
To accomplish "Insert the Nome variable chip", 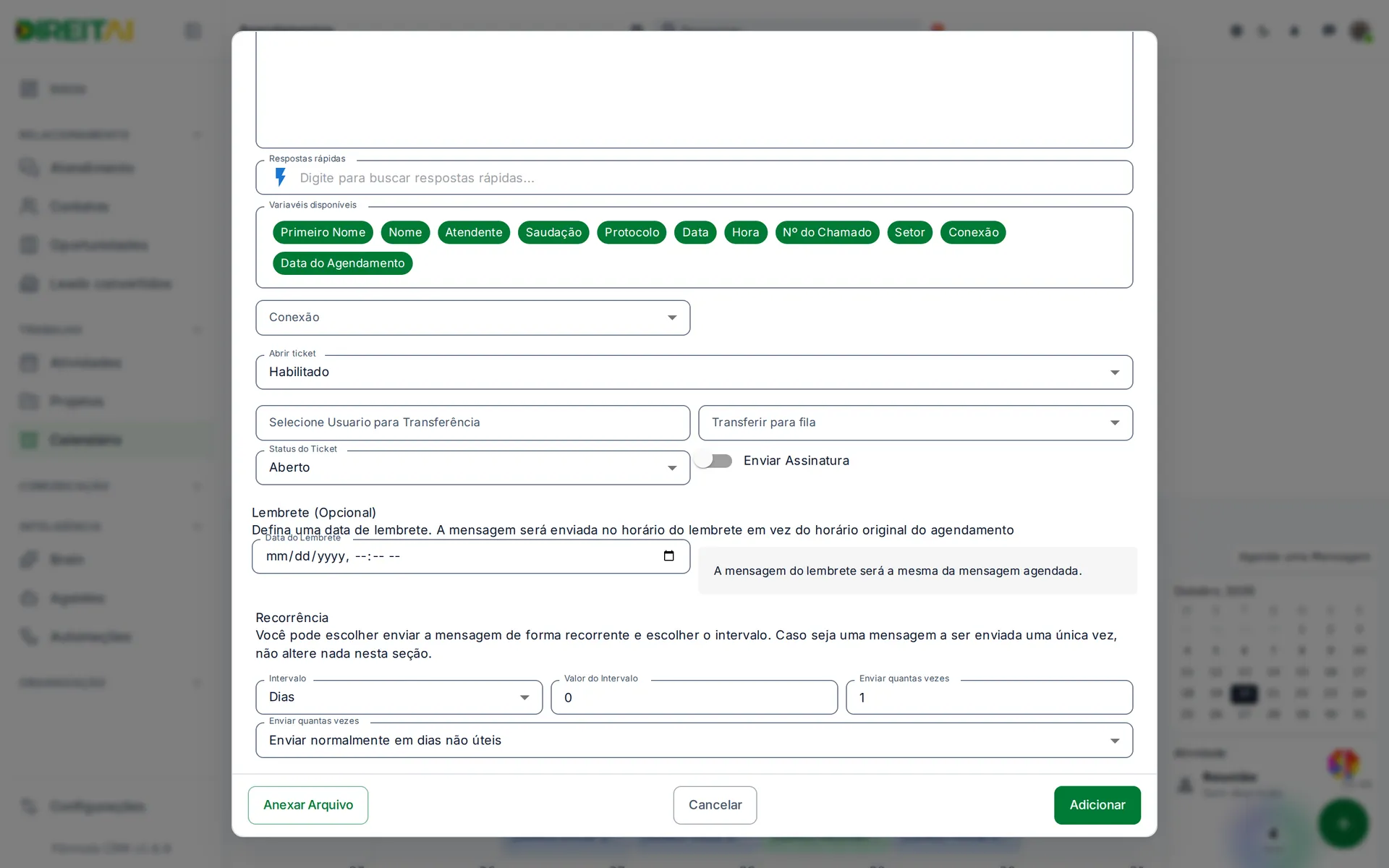I will 405,232.
